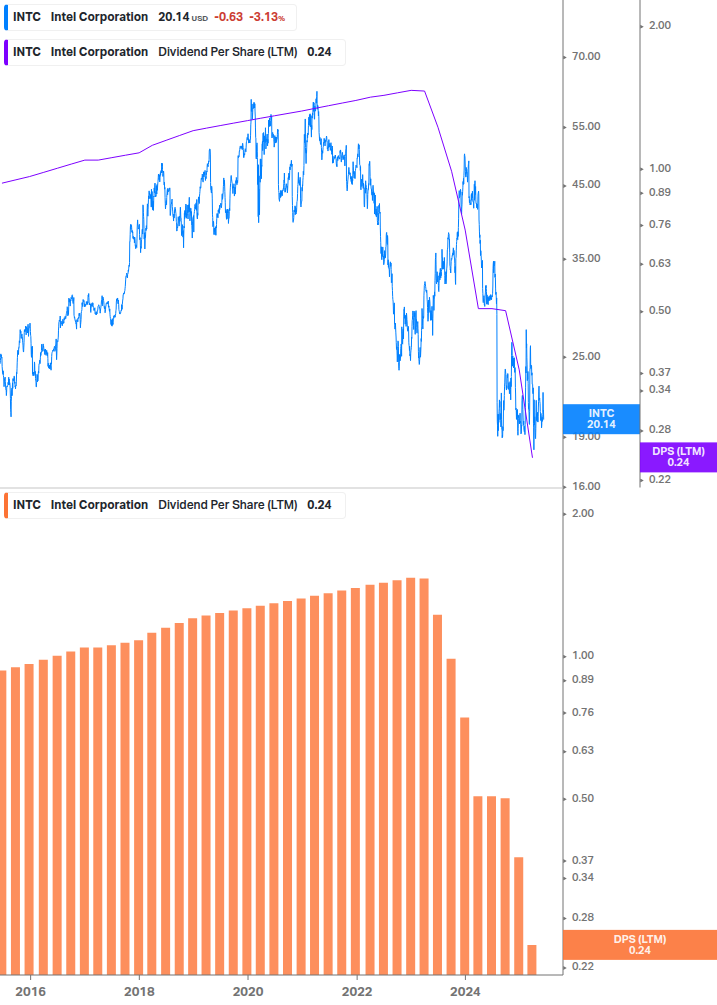This screenshot has height=1005, width=717.
Task: Click the 16.00 price axis label
Action: [586, 486]
